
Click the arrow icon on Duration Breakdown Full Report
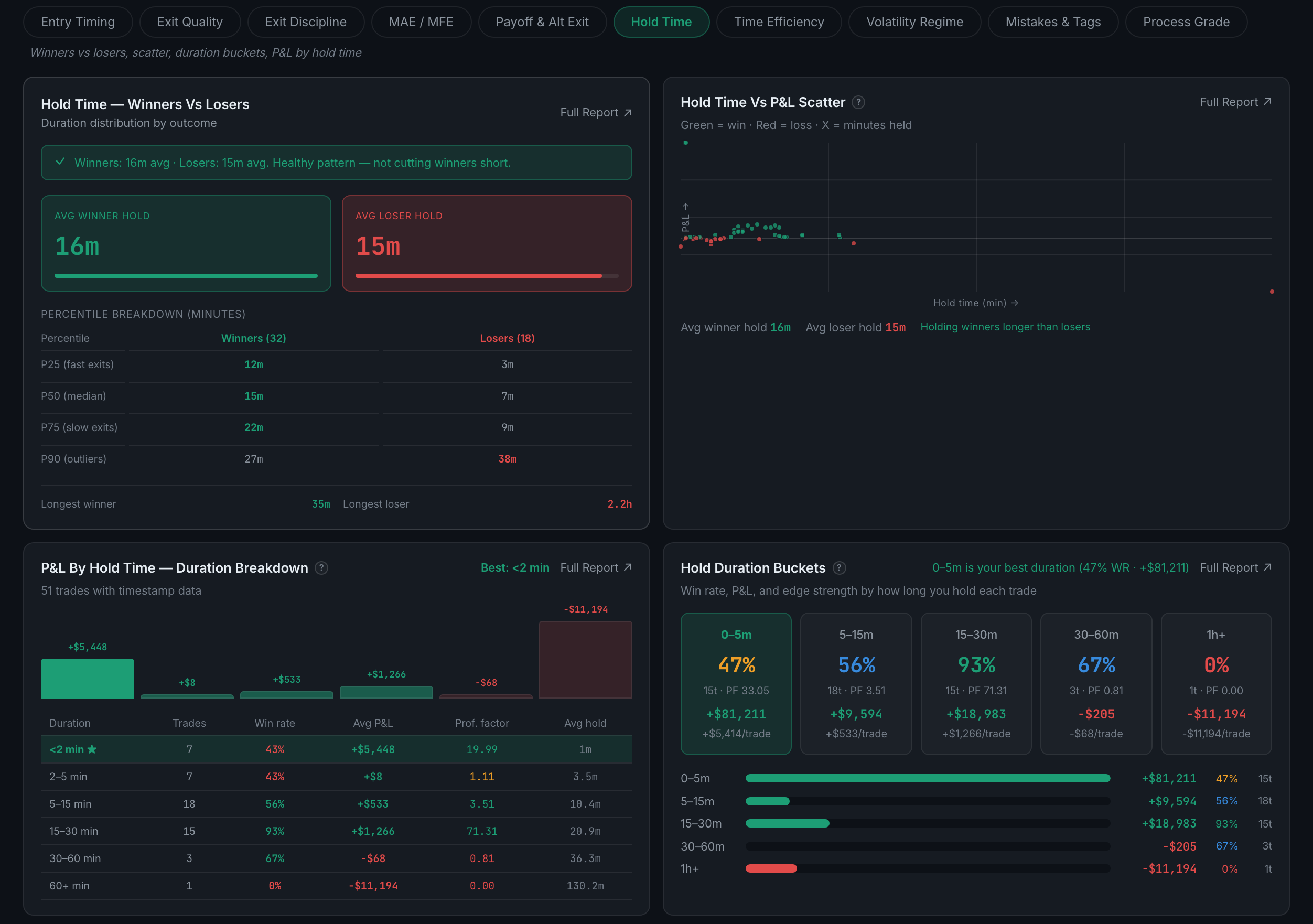[x=627, y=567]
